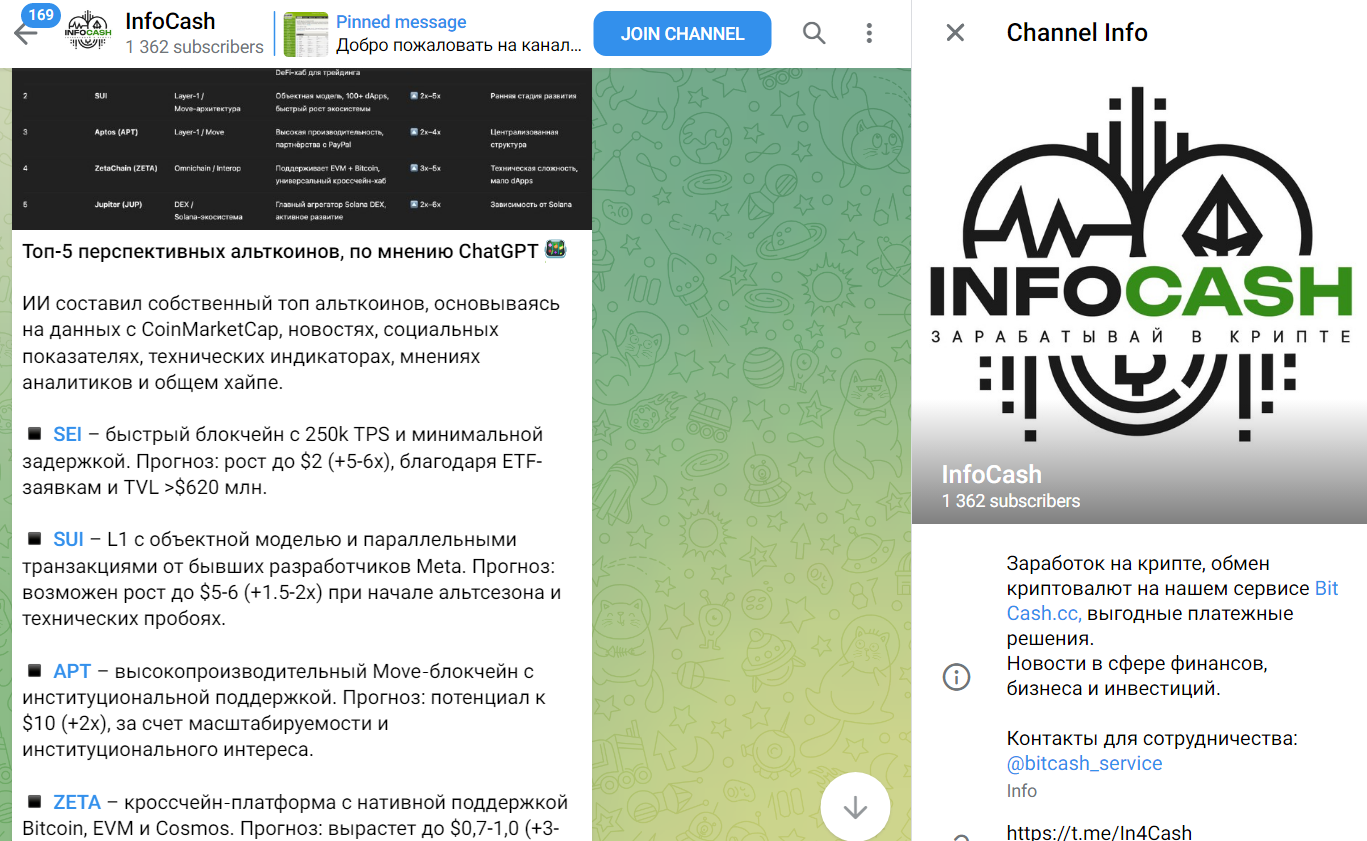Image resolution: width=1367 pixels, height=841 pixels.
Task: Click the JOIN CHANNEL button
Action: tap(682, 33)
